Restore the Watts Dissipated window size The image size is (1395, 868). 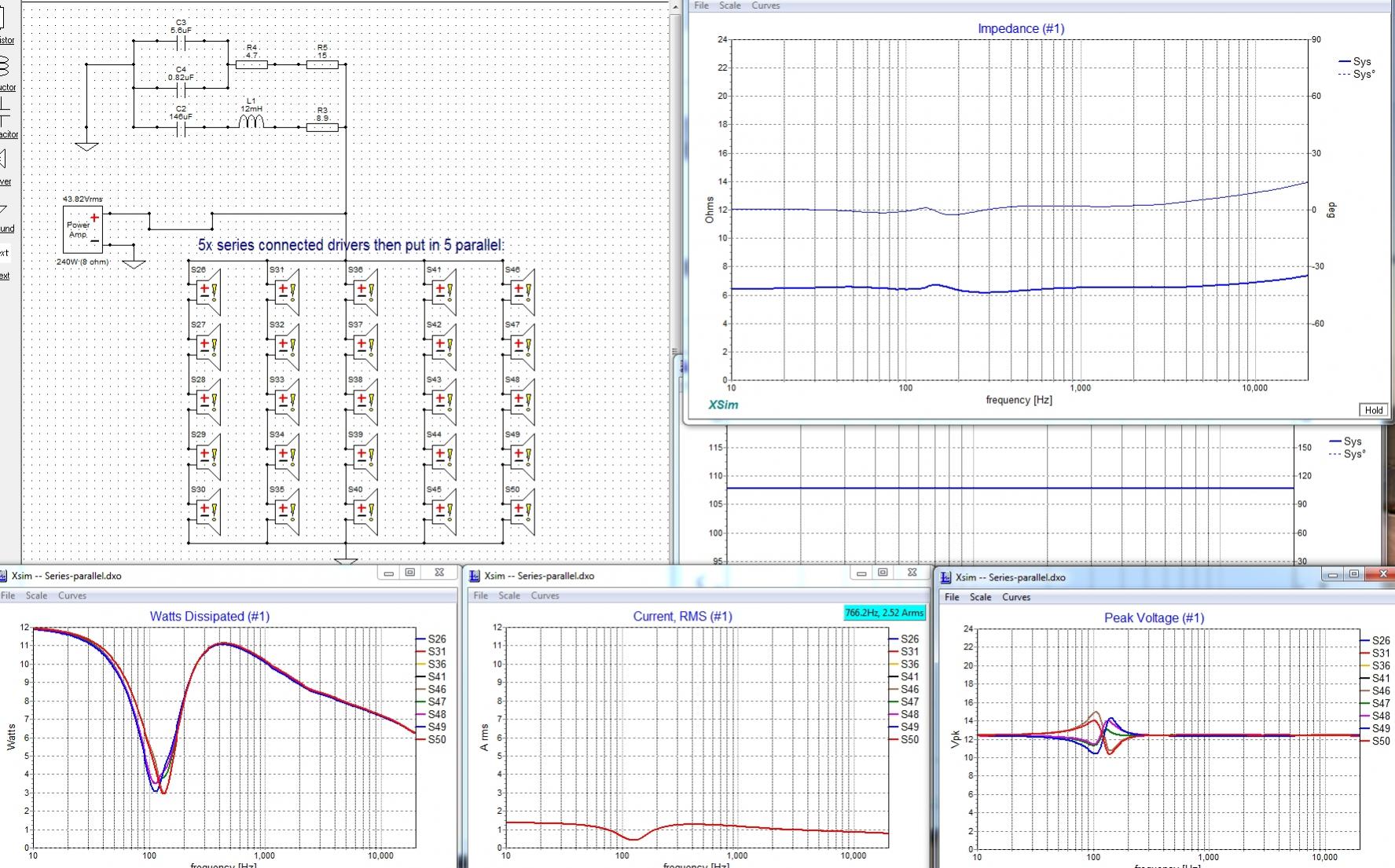[x=409, y=573]
